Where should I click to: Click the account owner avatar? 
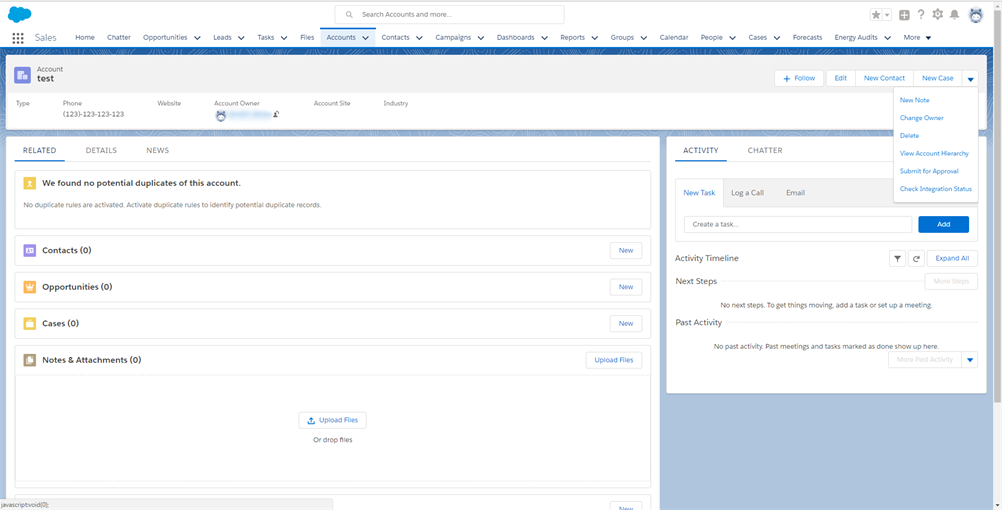tap(221, 116)
